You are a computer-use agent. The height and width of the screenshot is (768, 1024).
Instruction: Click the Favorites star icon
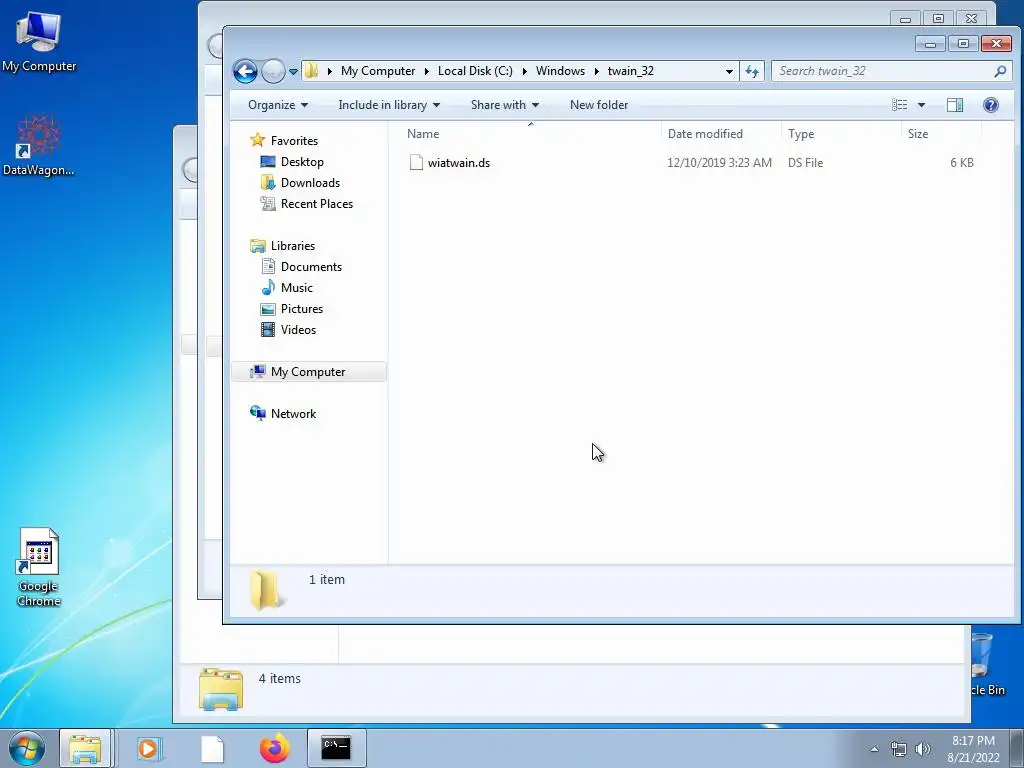point(257,140)
